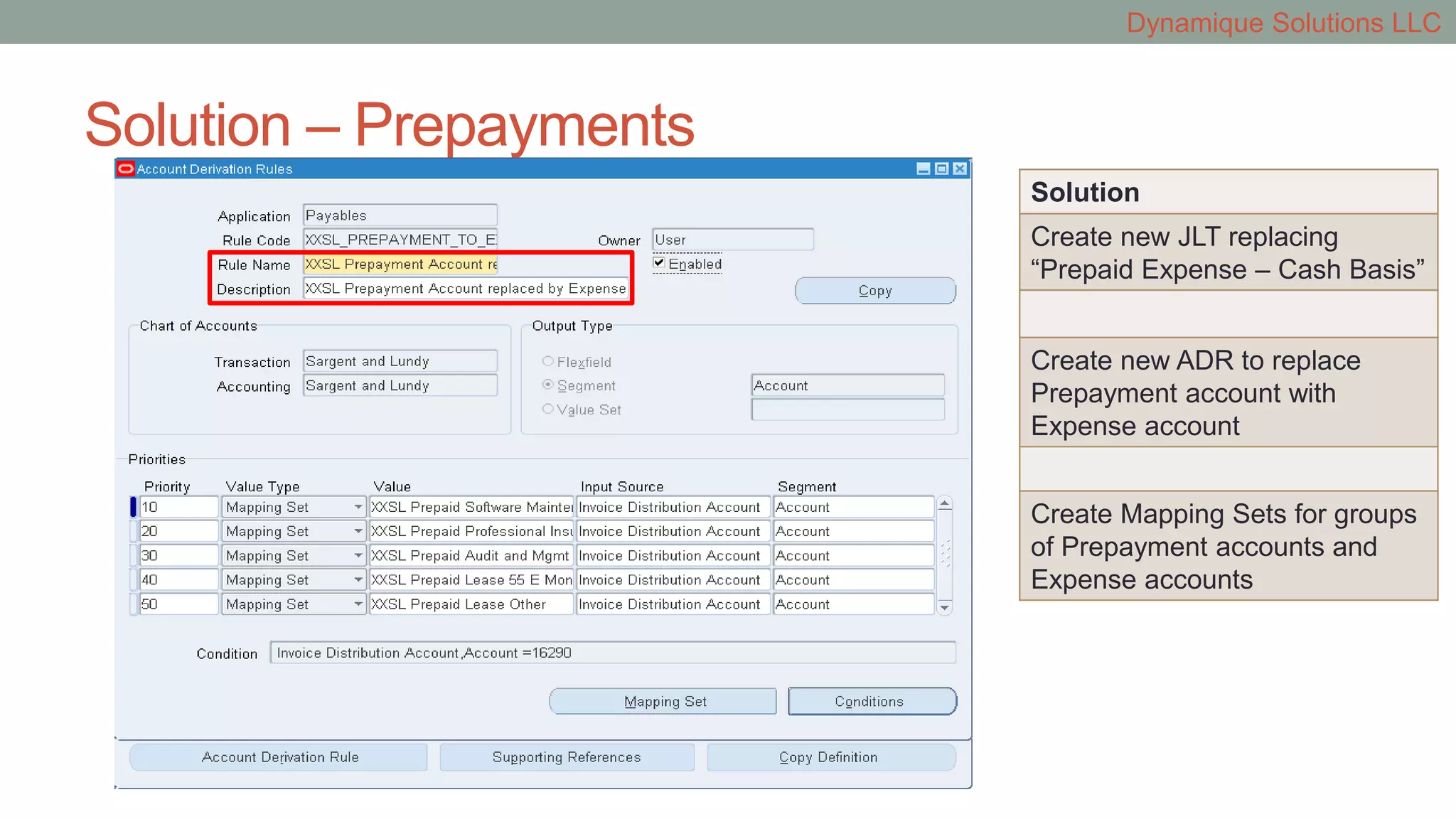Toggle the Enabled checkbox
Image resolution: width=1456 pixels, height=819 pixels.
(x=659, y=263)
